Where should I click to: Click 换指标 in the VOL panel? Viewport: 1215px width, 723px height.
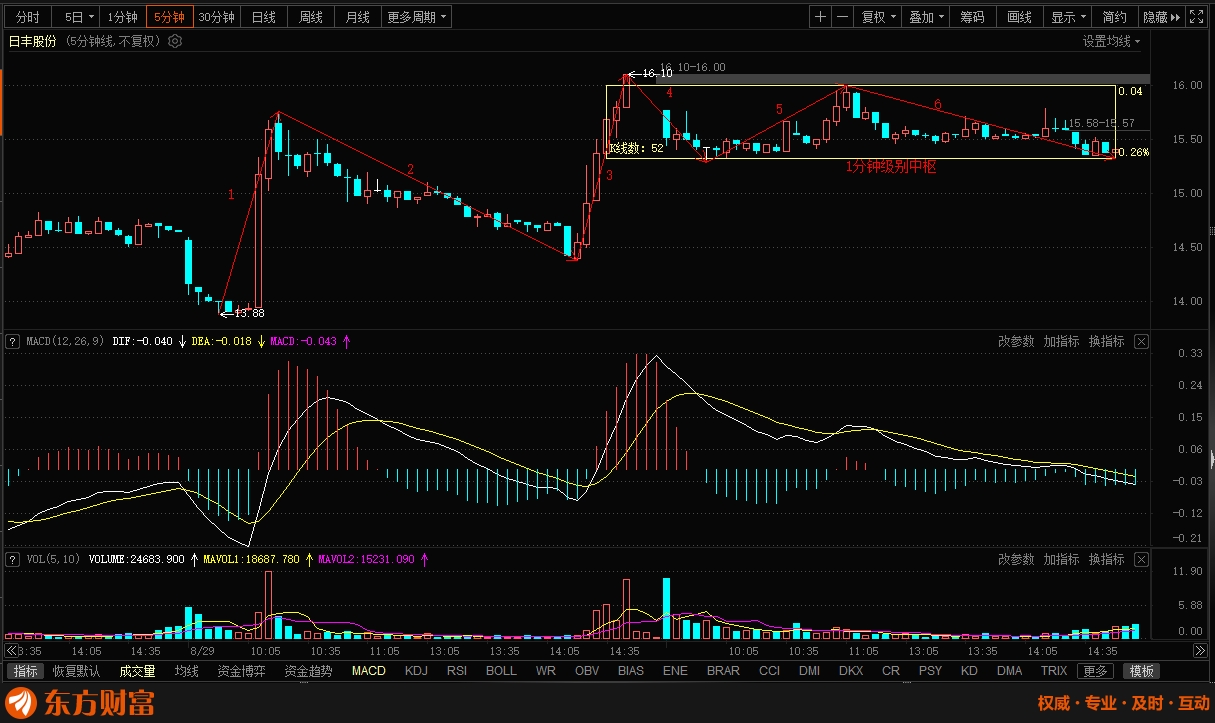tap(1107, 560)
